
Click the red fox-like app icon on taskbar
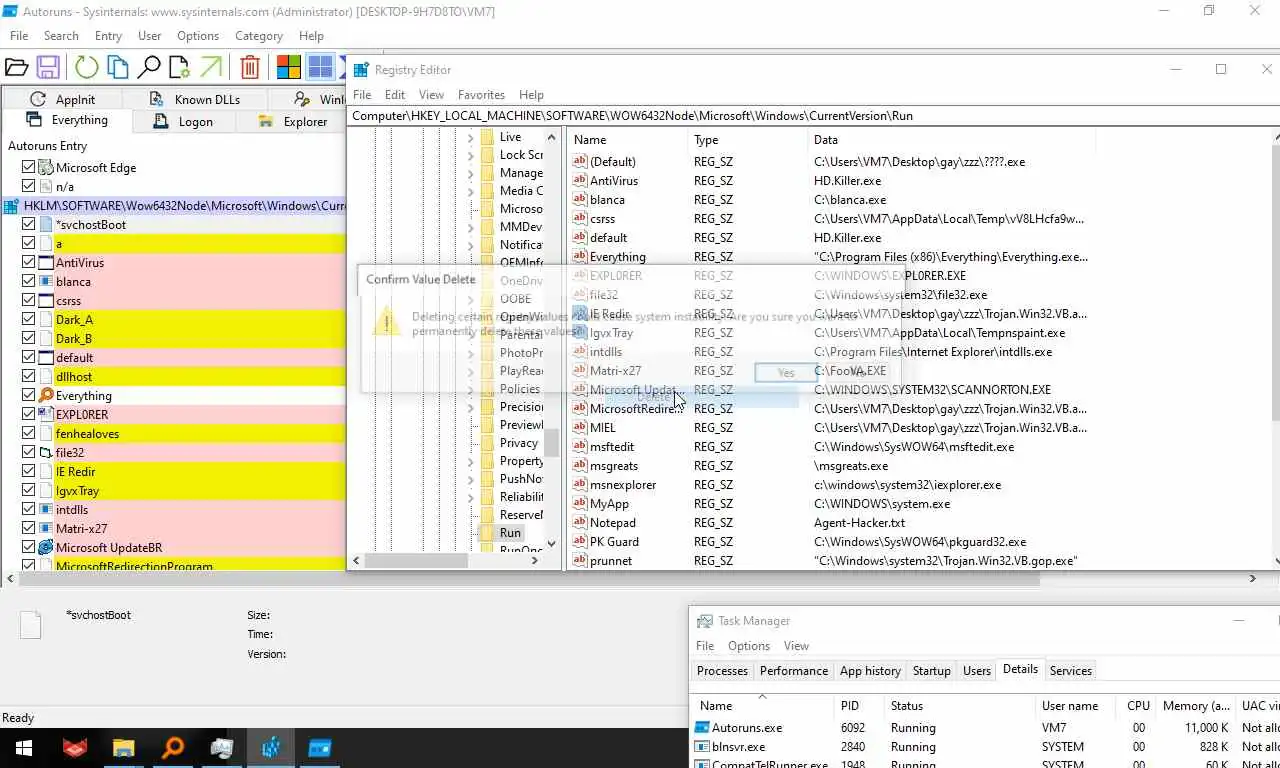click(75, 748)
